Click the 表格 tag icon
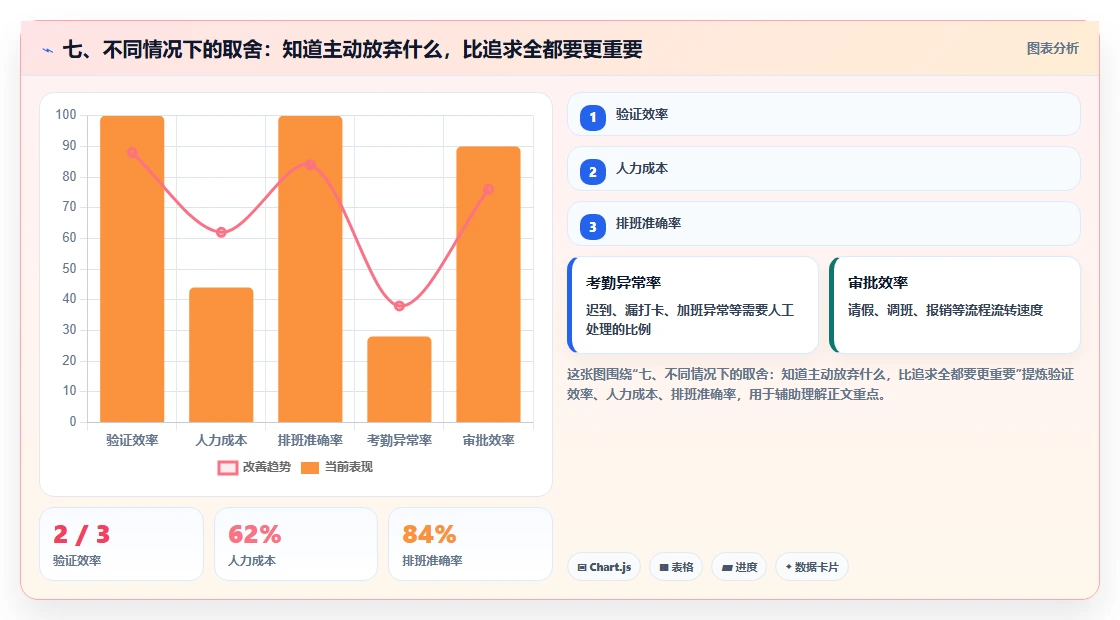The height and width of the screenshot is (620, 1120). click(x=664, y=567)
